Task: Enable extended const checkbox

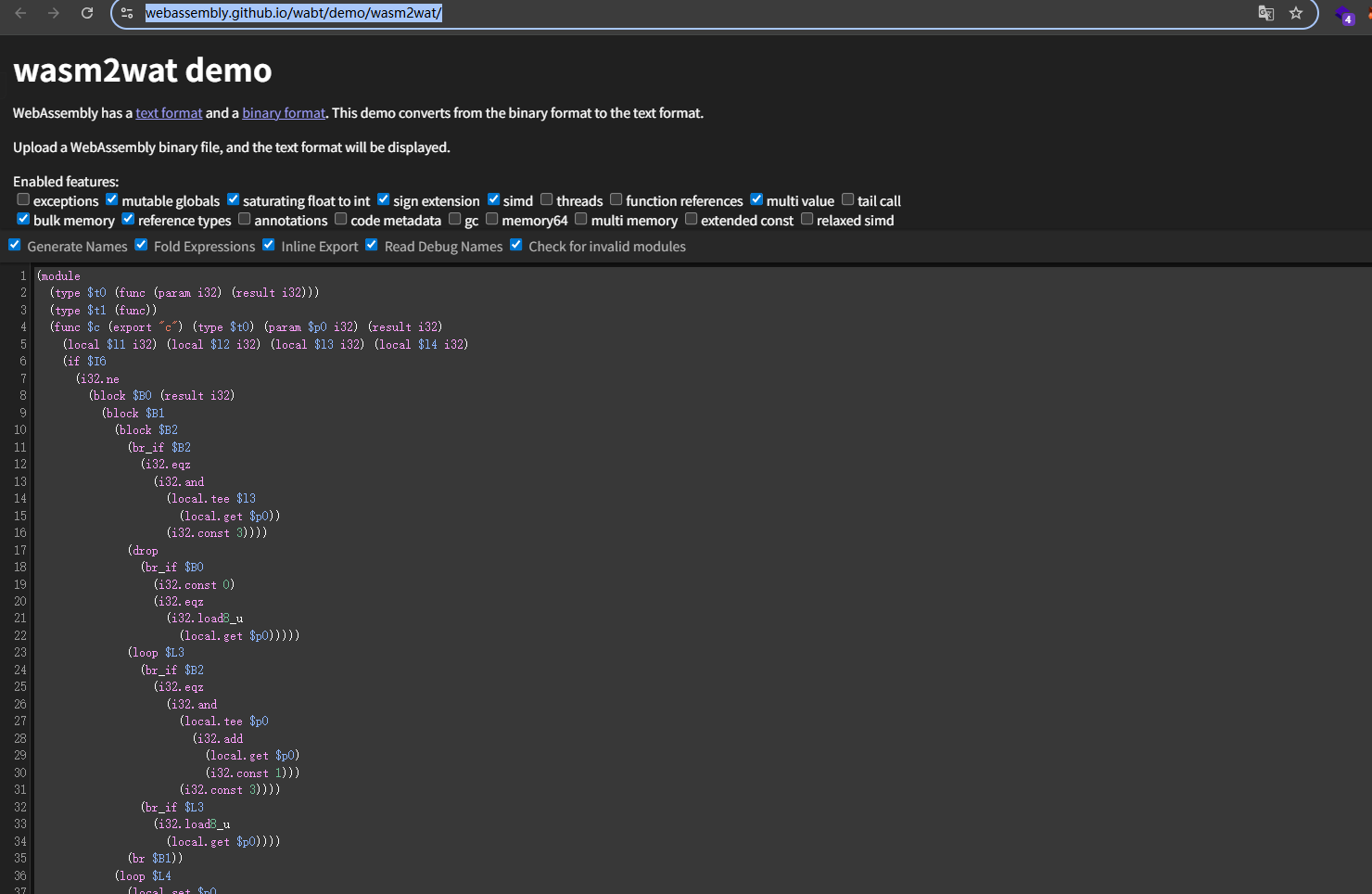Action: pos(691,219)
